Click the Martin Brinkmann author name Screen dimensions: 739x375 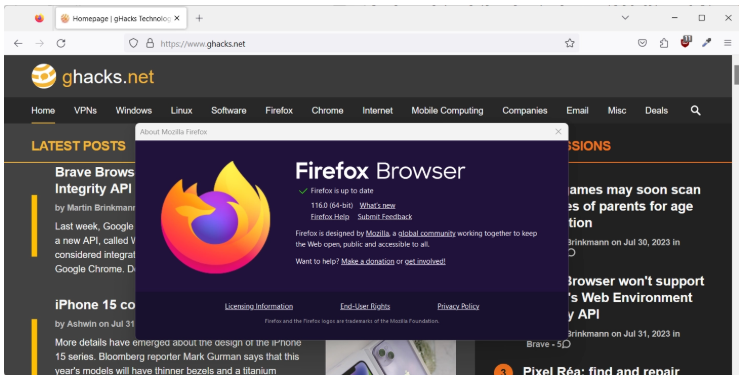coord(101,208)
